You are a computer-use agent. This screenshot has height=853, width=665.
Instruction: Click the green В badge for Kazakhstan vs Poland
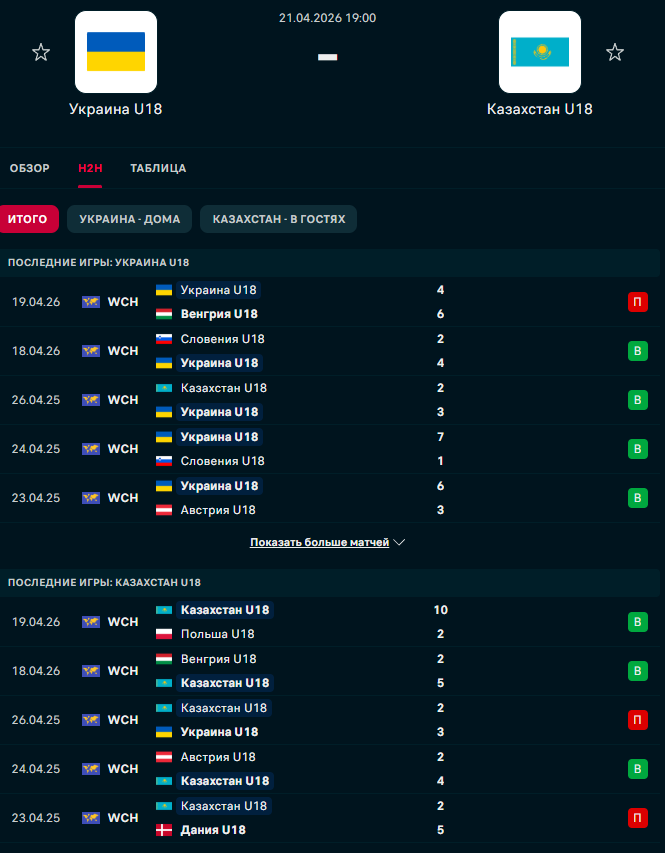tap(637, 622)
